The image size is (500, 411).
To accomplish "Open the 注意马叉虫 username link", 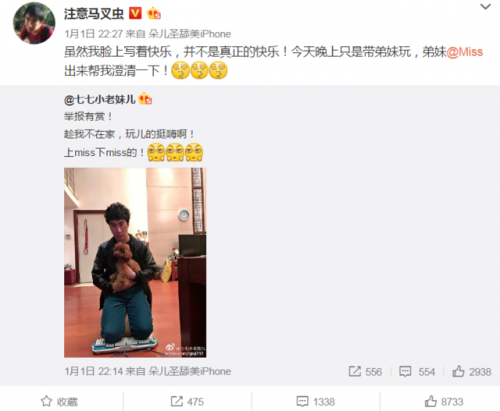I will click(x=94, y=14).
